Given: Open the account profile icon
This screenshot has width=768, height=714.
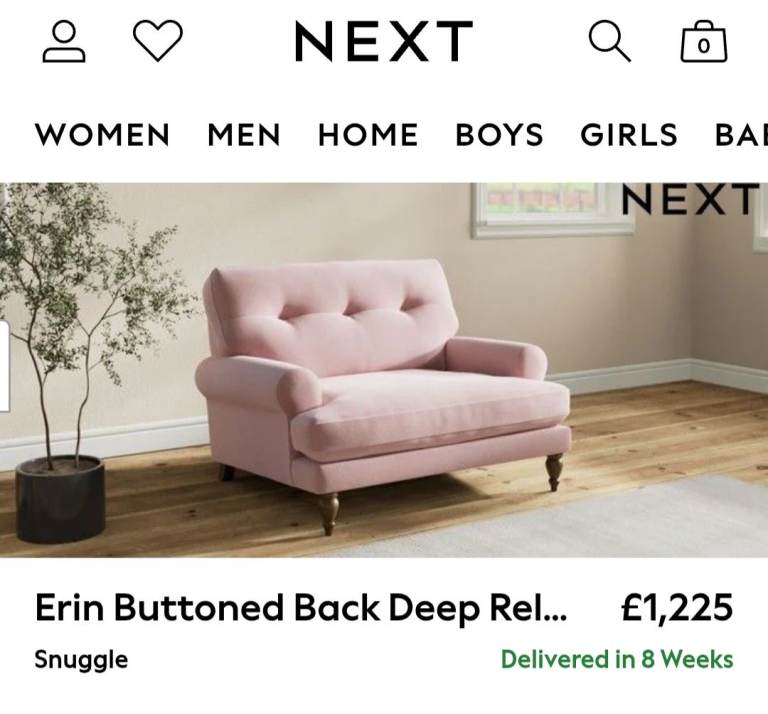Looking at the screenshot, I should (64, 41).
